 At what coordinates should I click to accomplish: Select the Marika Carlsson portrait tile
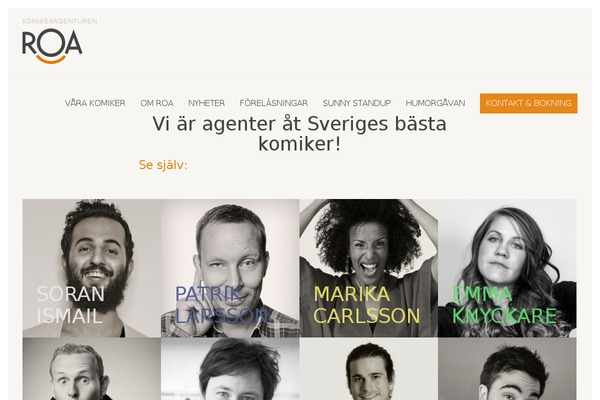368,268
